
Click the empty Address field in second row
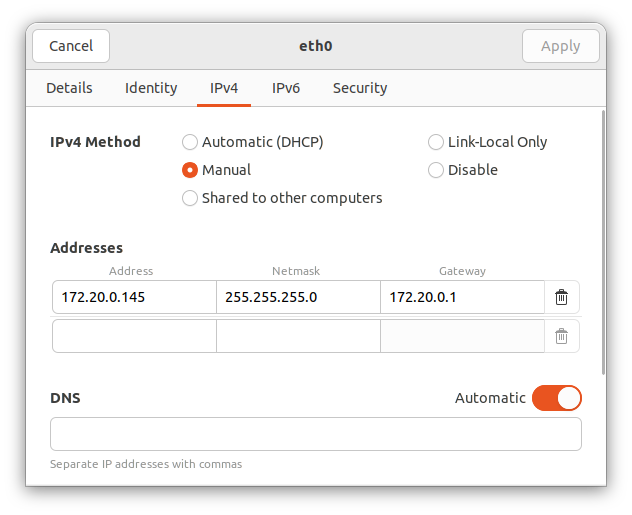(x=135, y=336)
